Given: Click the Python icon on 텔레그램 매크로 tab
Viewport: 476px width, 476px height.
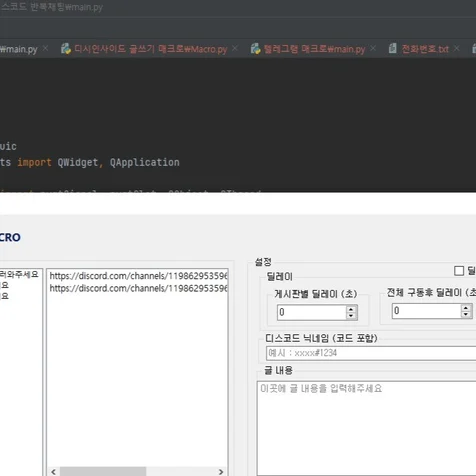Looking at the screenshot, I should click(255, 49).
